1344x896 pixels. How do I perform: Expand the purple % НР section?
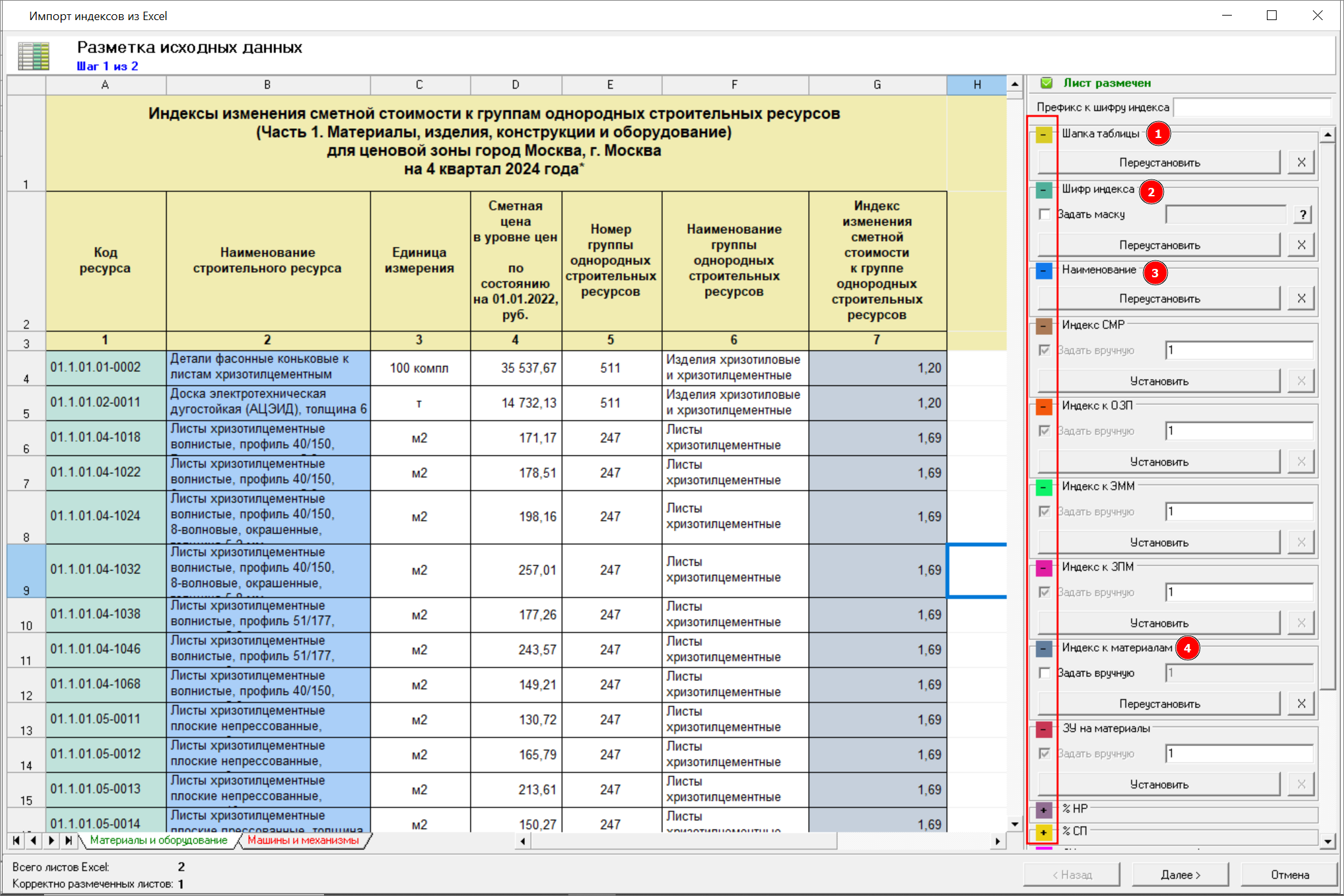[1043, 810]
